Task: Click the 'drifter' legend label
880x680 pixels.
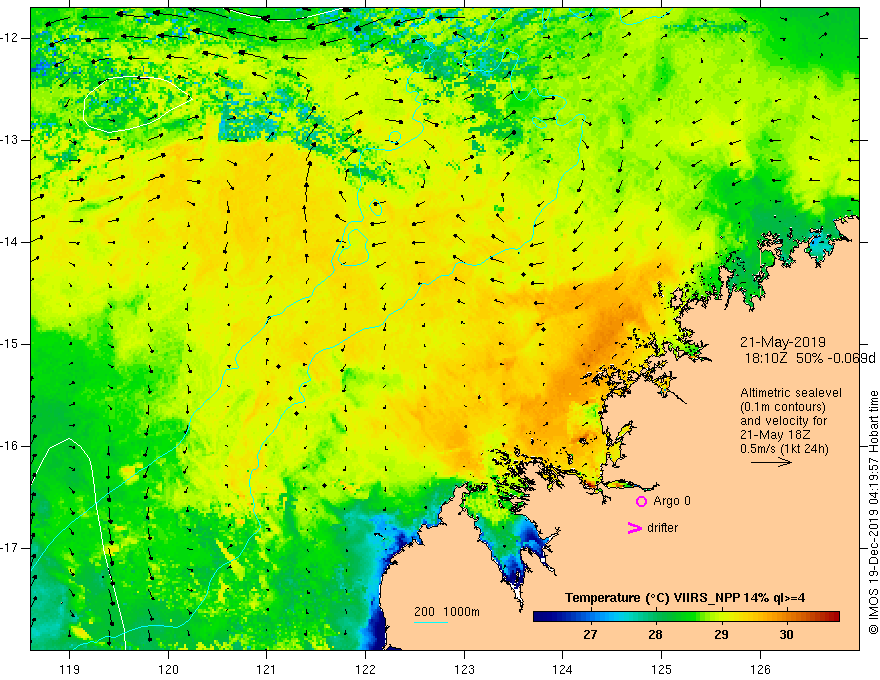Action: (662, 527)
